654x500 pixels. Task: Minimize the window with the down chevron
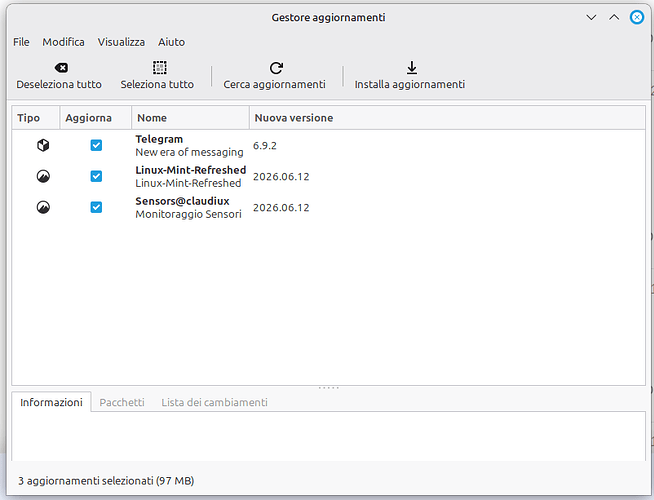click(591, 18)
